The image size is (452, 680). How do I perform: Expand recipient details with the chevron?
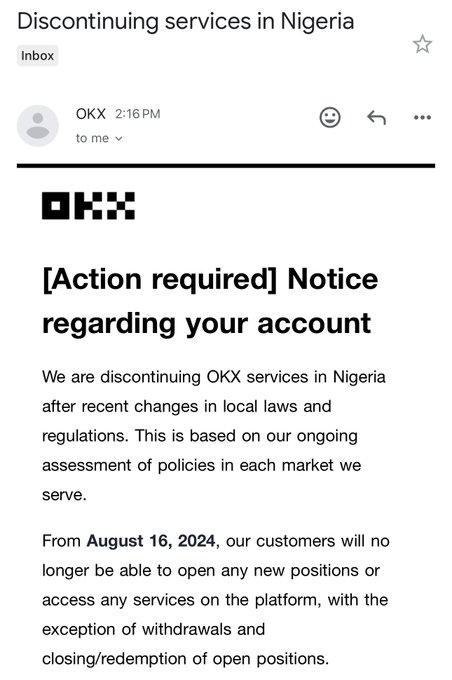(119, 138)
